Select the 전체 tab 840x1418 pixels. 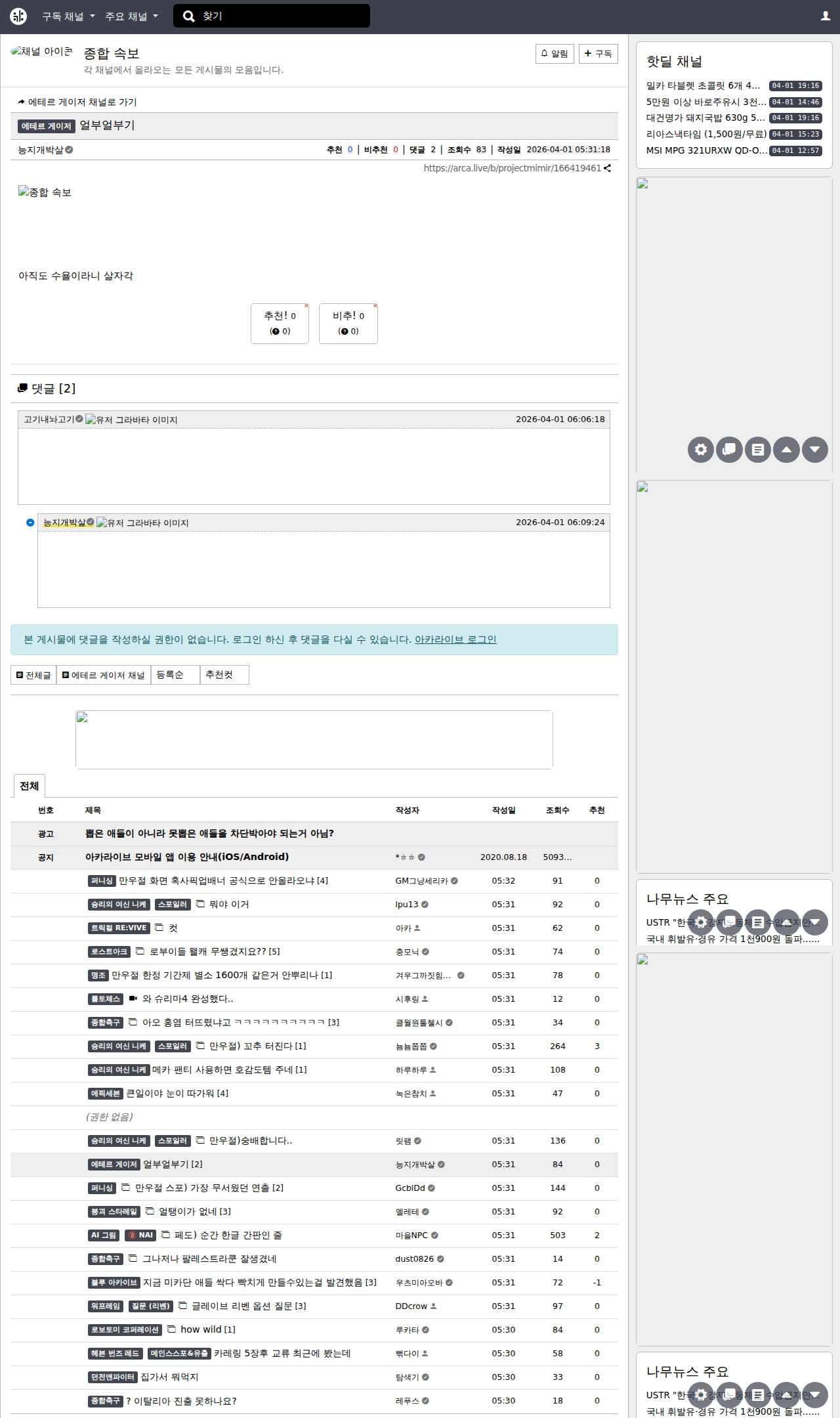click(29, 786)
